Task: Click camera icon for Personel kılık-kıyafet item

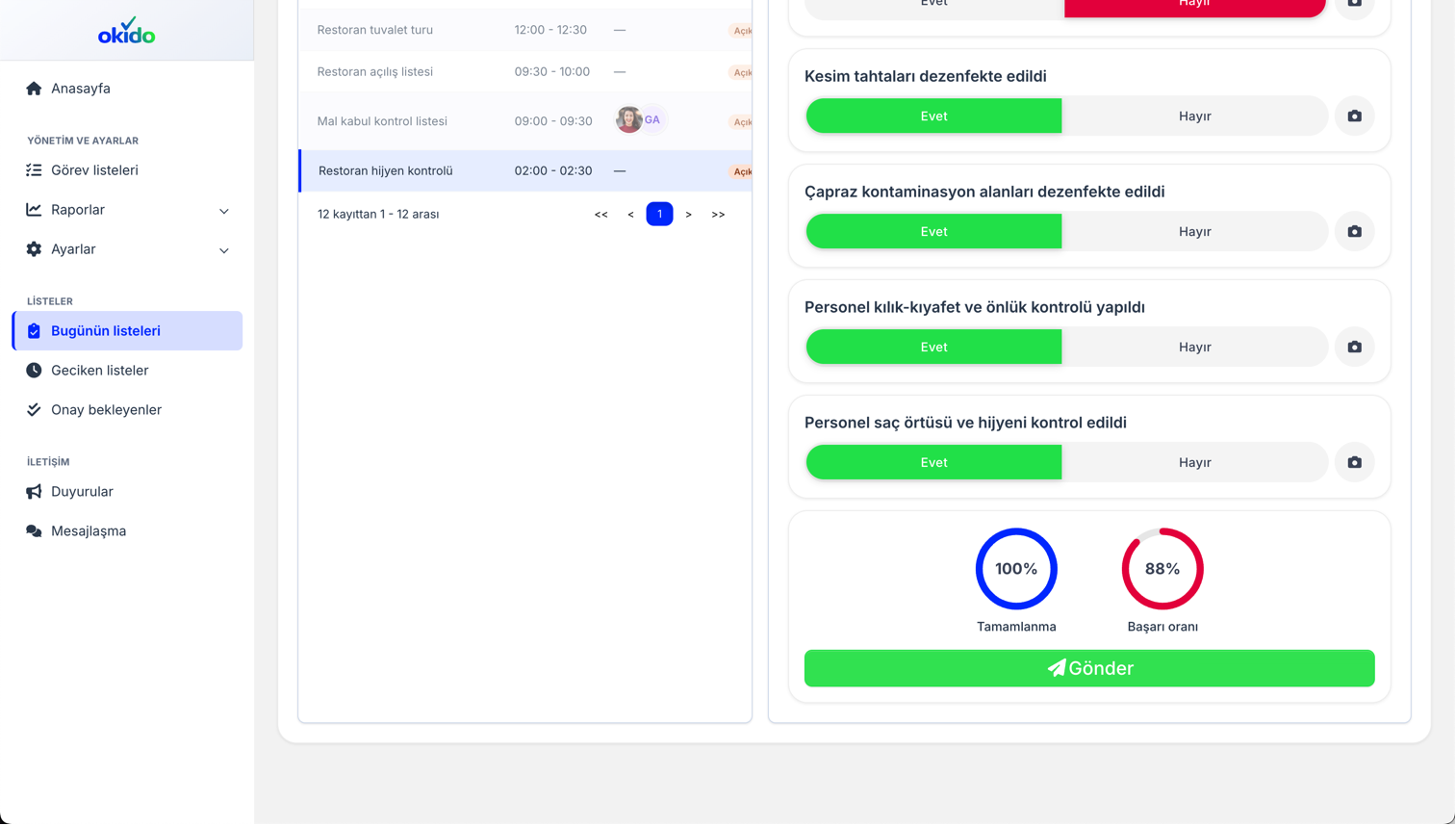Action: tap(1354, 347)
